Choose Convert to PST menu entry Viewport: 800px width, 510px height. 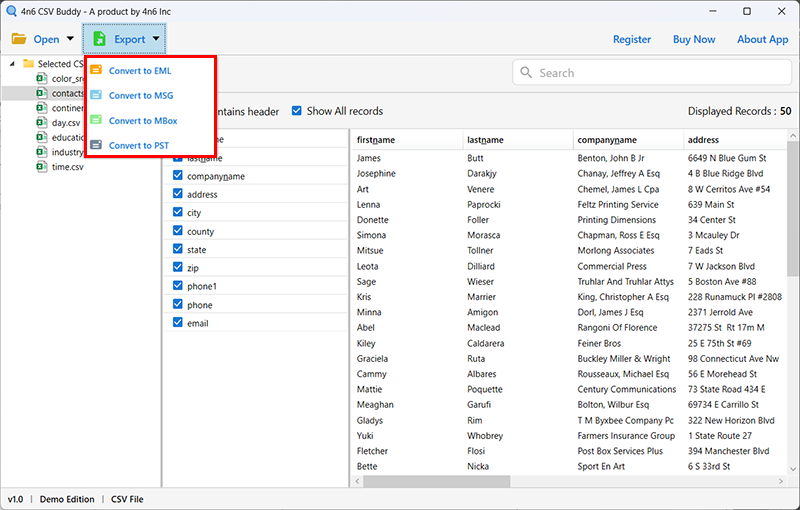tap(139, 145)
